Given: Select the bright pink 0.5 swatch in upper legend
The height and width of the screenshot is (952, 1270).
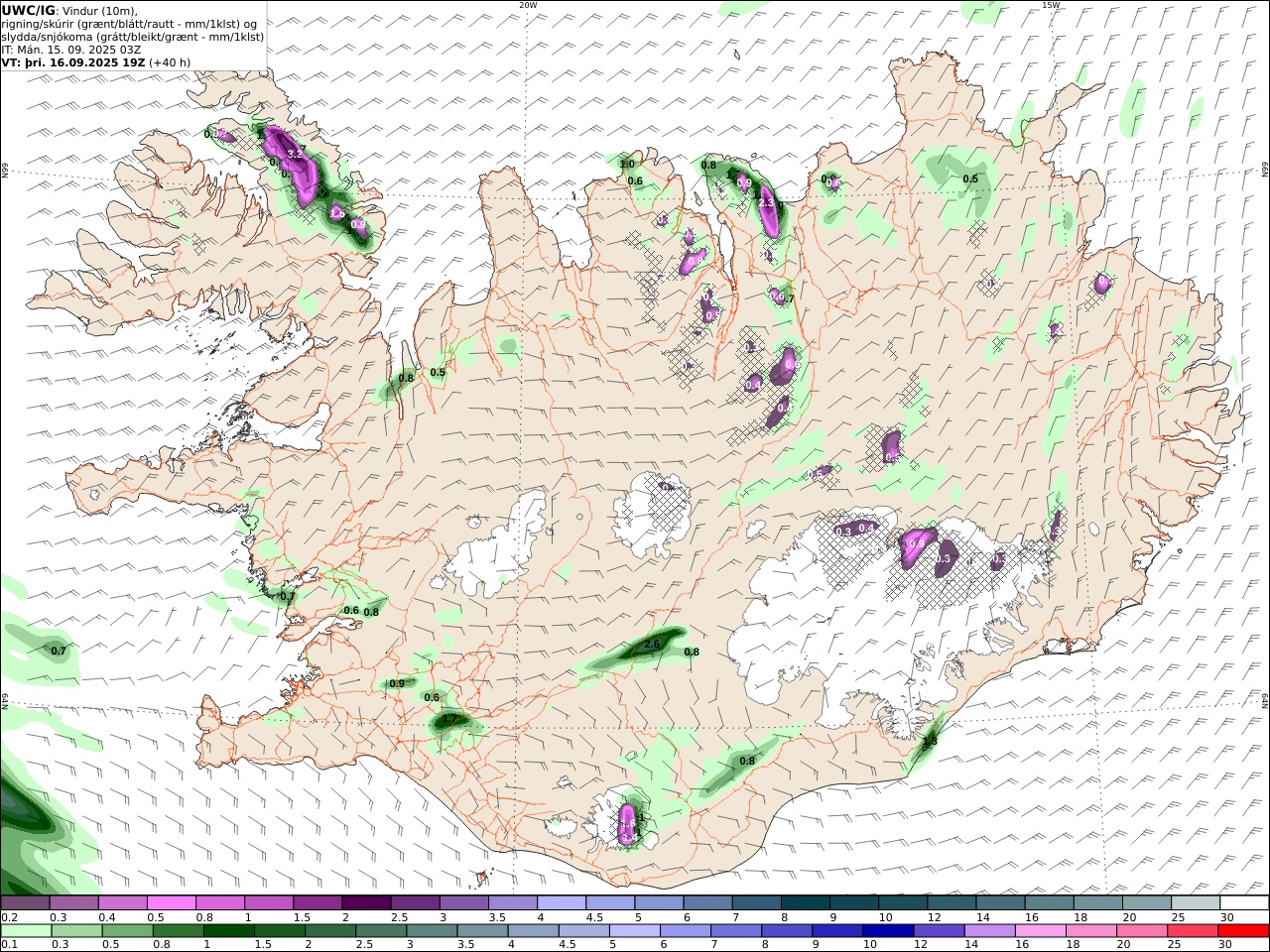Looking at the screenshot, I should [x=172, y=903].
